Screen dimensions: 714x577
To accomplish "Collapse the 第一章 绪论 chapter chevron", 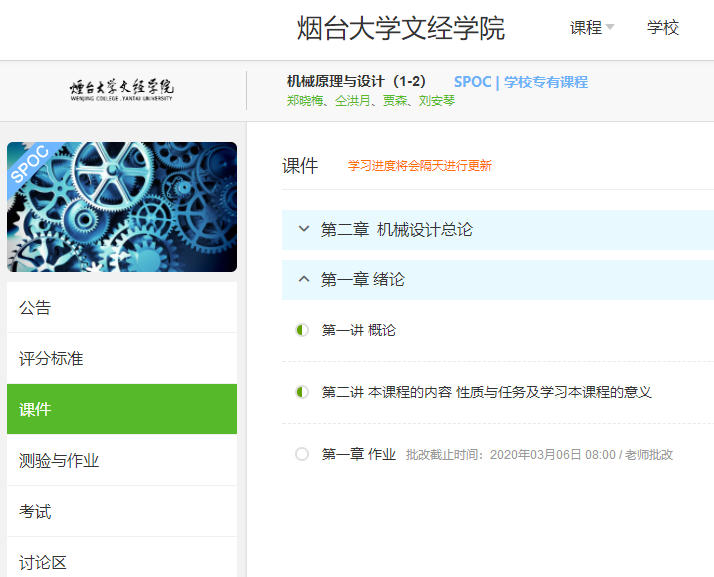I will coord(304,280).
